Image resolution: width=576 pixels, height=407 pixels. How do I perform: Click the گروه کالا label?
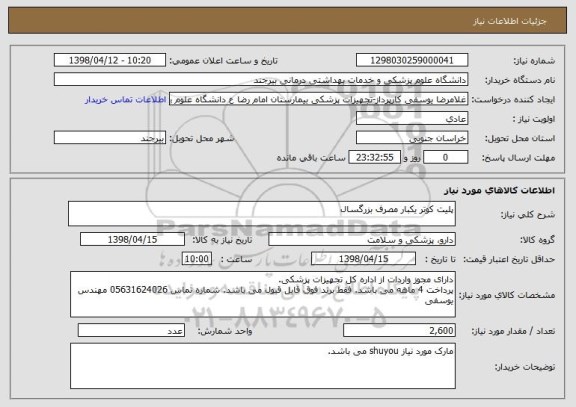click(537, 240)
